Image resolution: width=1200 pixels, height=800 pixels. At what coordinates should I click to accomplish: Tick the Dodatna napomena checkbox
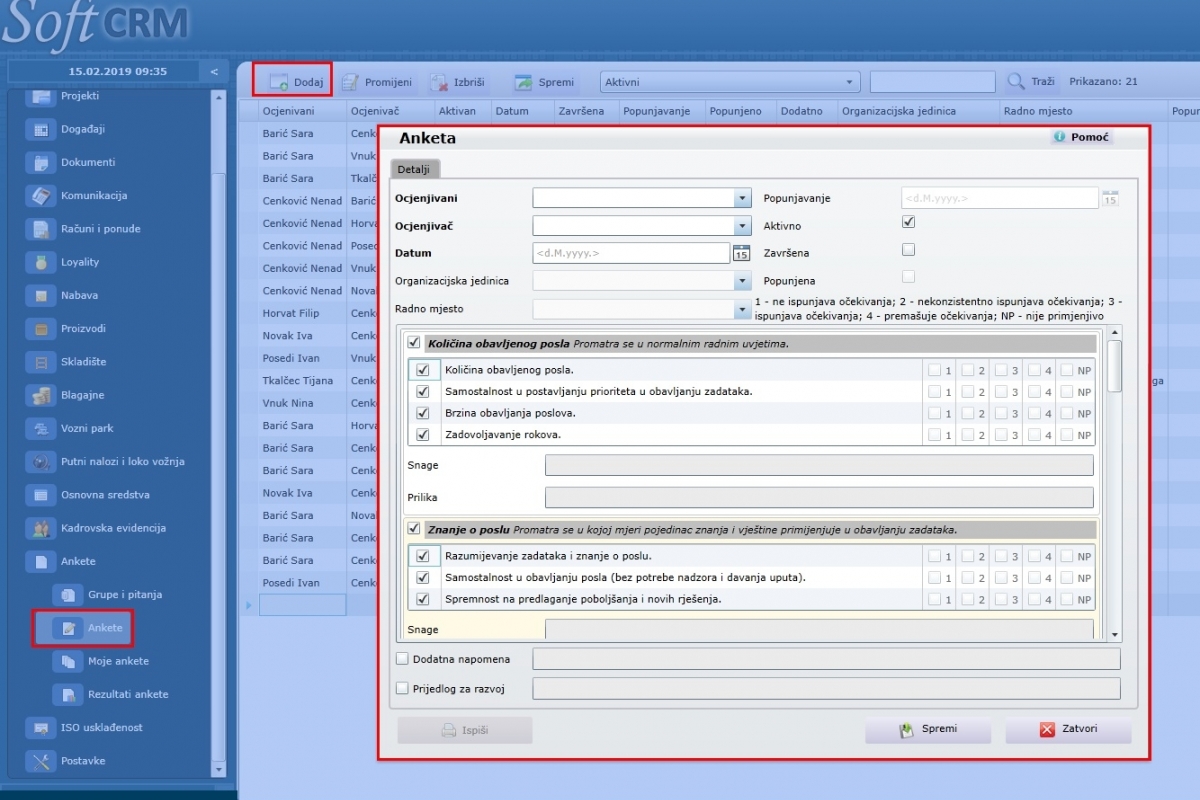402,659
